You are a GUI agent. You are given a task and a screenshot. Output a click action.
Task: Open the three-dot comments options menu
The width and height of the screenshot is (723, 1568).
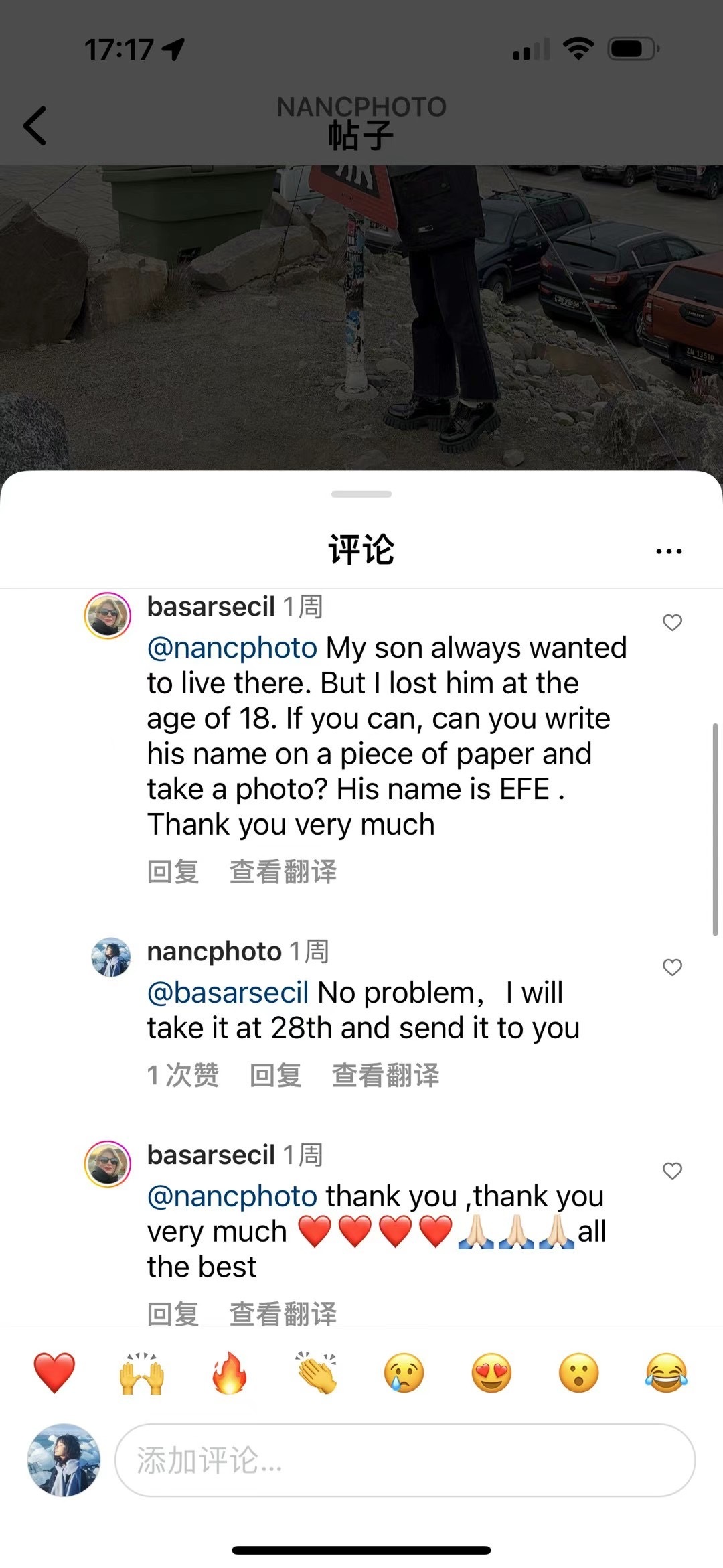(x=669, y=551)
